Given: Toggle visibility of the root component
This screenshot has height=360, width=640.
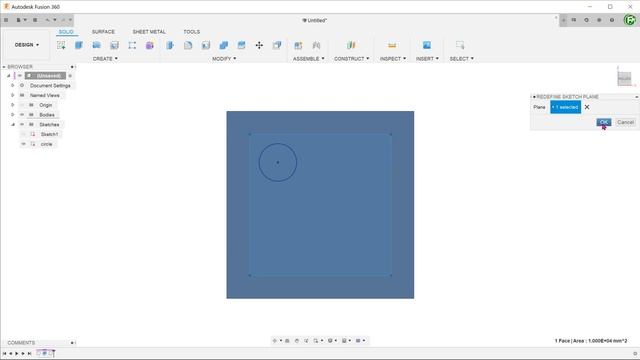Looking at the screenshot, I should click(19, 76).
